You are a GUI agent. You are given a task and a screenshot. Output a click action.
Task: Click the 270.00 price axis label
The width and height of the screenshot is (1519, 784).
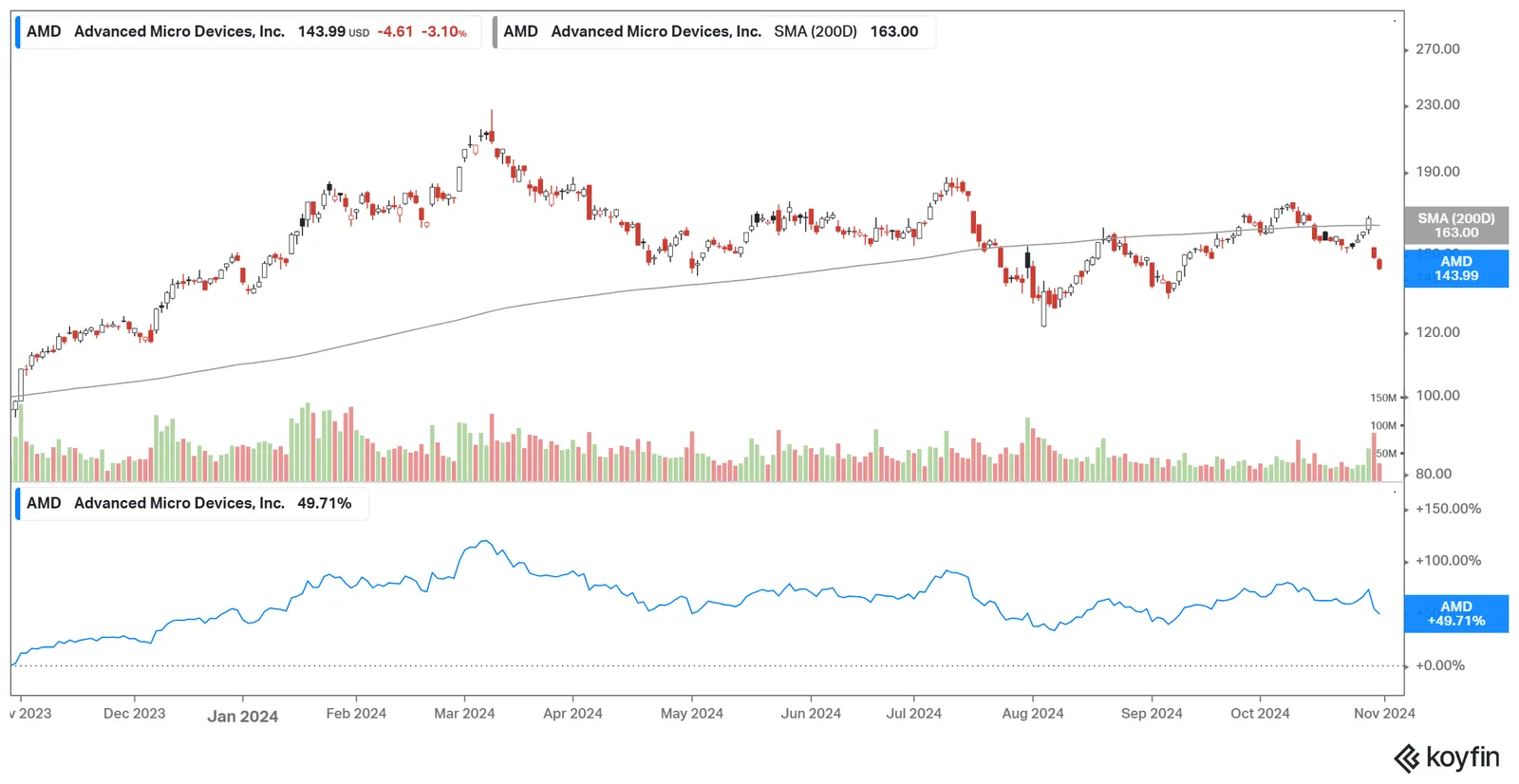point(1437,49)
